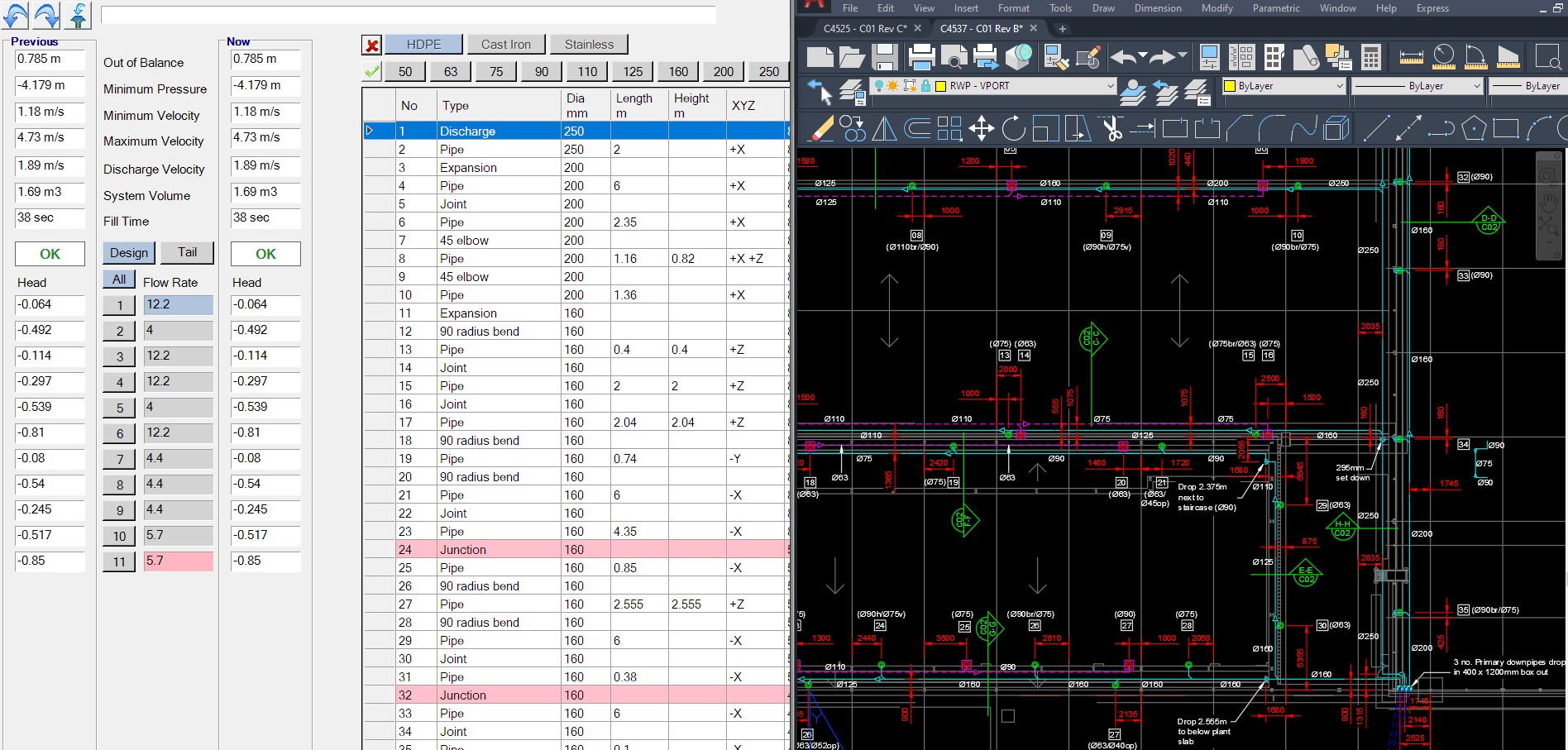Open the ByLayer color control dropdown
1568x750 pixels.
click(1340, 86)
